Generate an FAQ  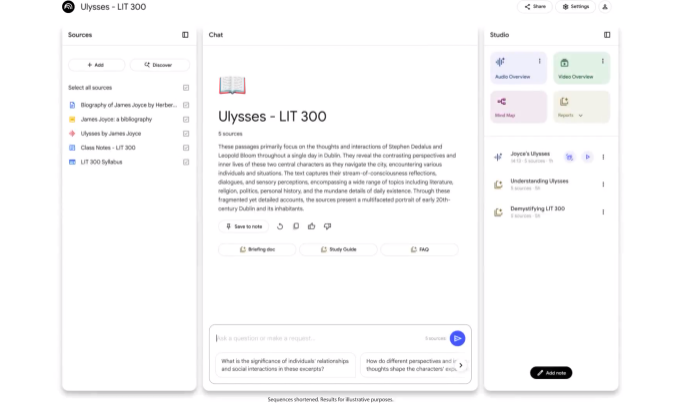click(x=419, y=250)
